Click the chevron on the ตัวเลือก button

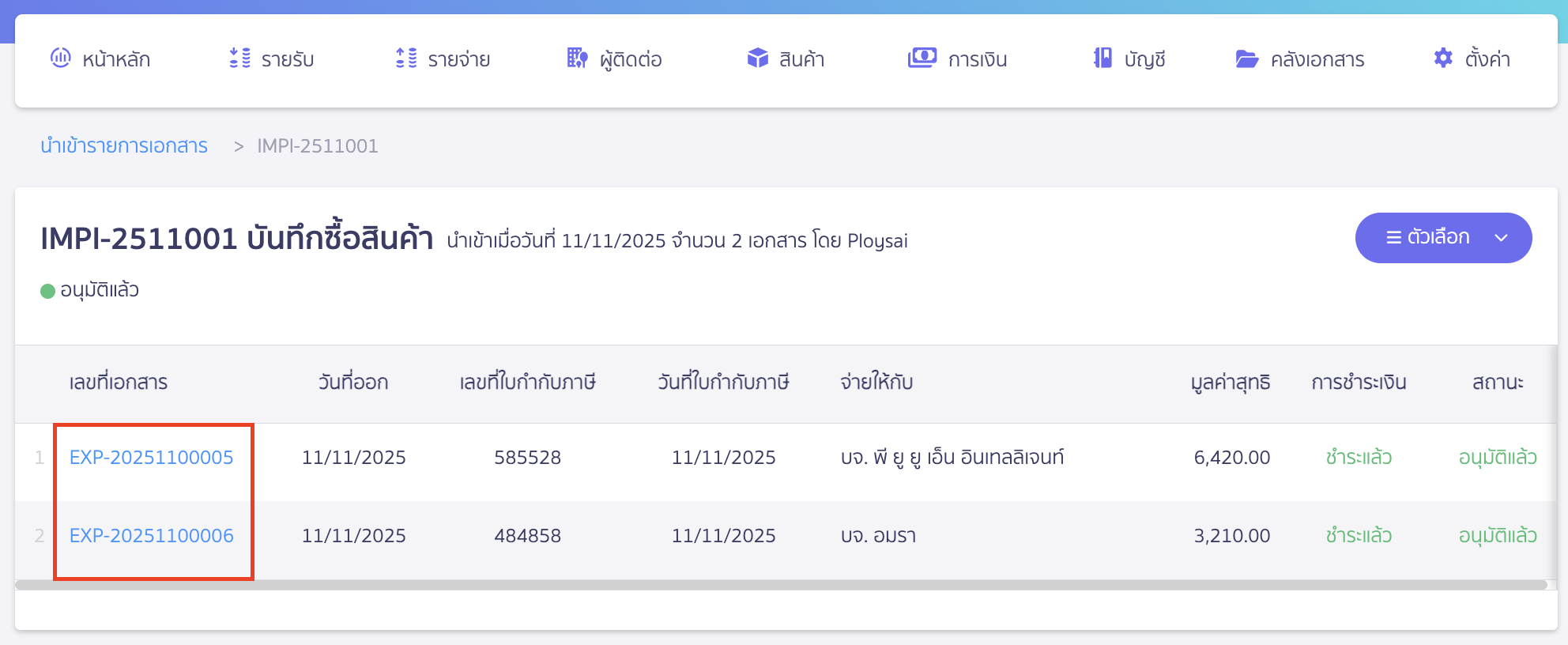pos(1500,237)
